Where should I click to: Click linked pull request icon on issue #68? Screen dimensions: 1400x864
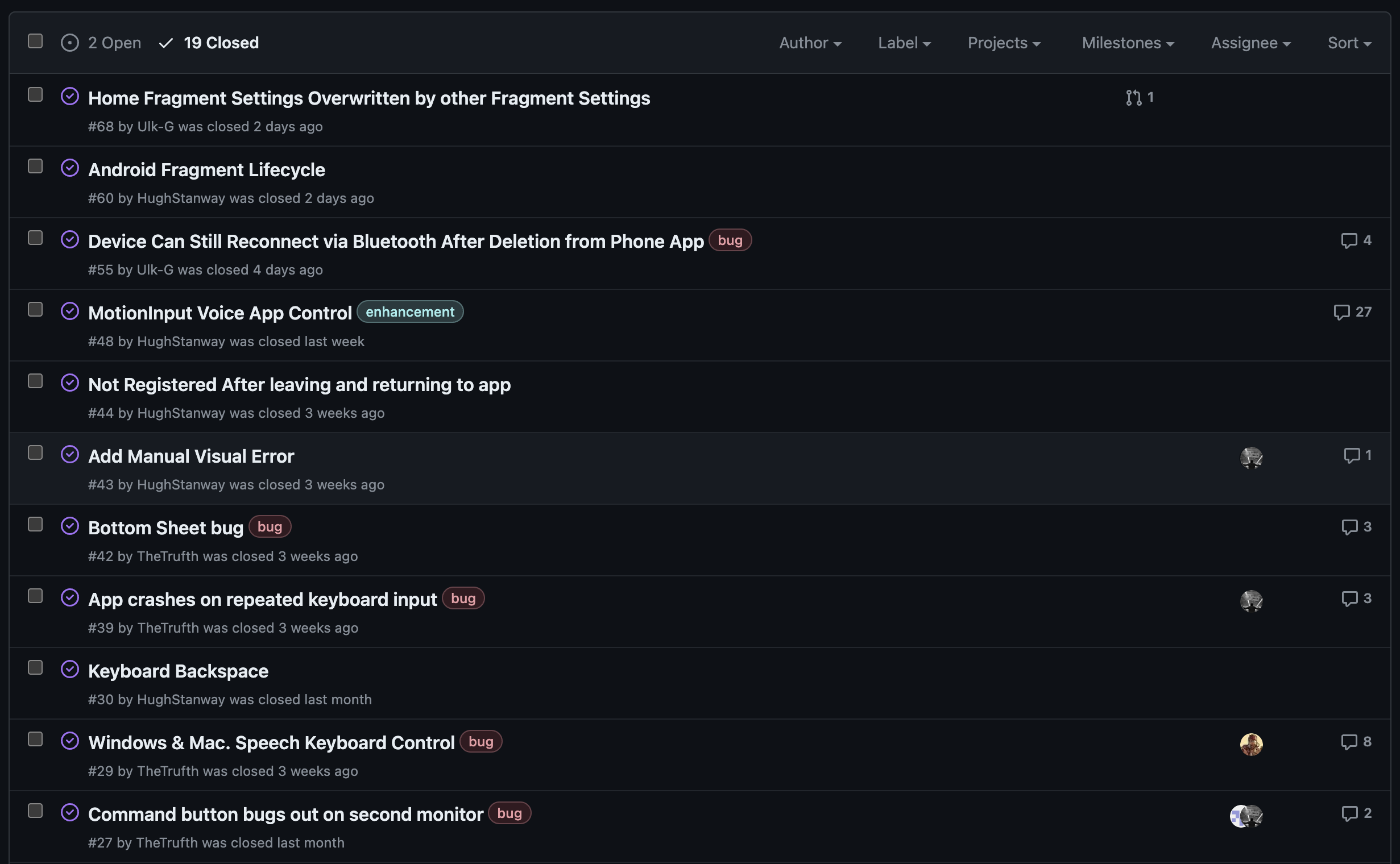1134,98
